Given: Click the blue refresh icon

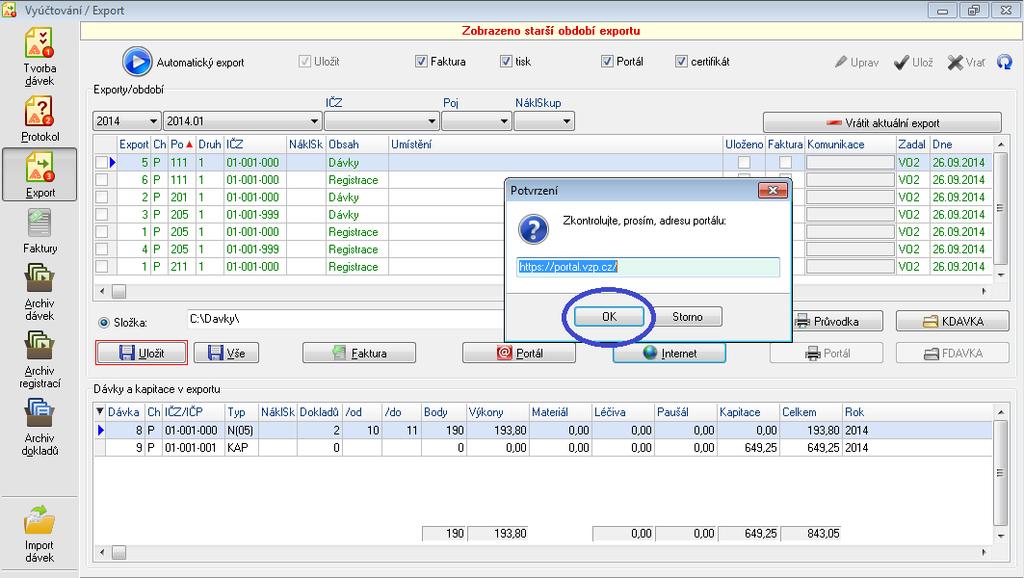Looking at the screenshot, I should click(x=1004, y=62).
